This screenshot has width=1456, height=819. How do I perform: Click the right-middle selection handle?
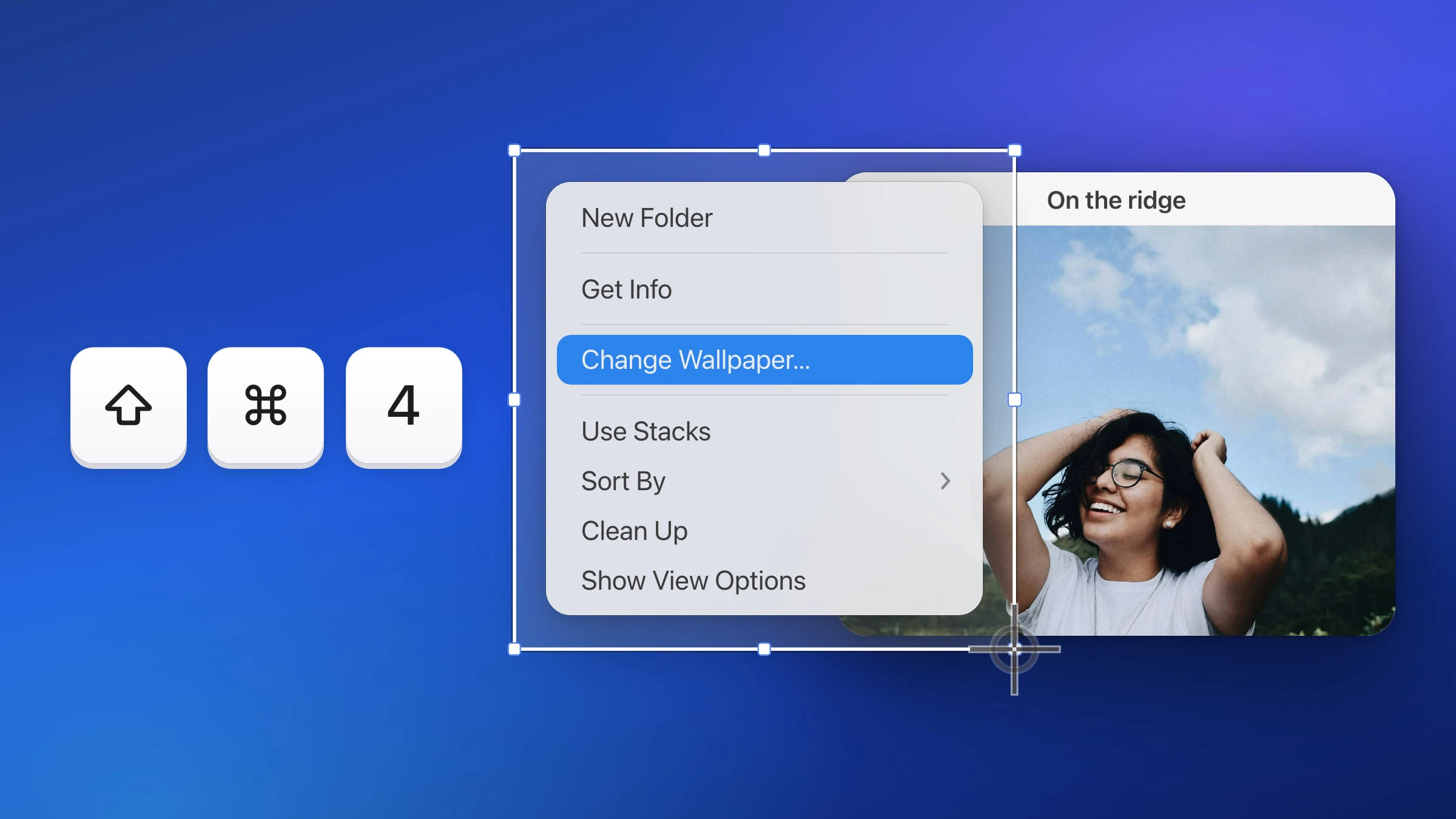coord(1014,400)
